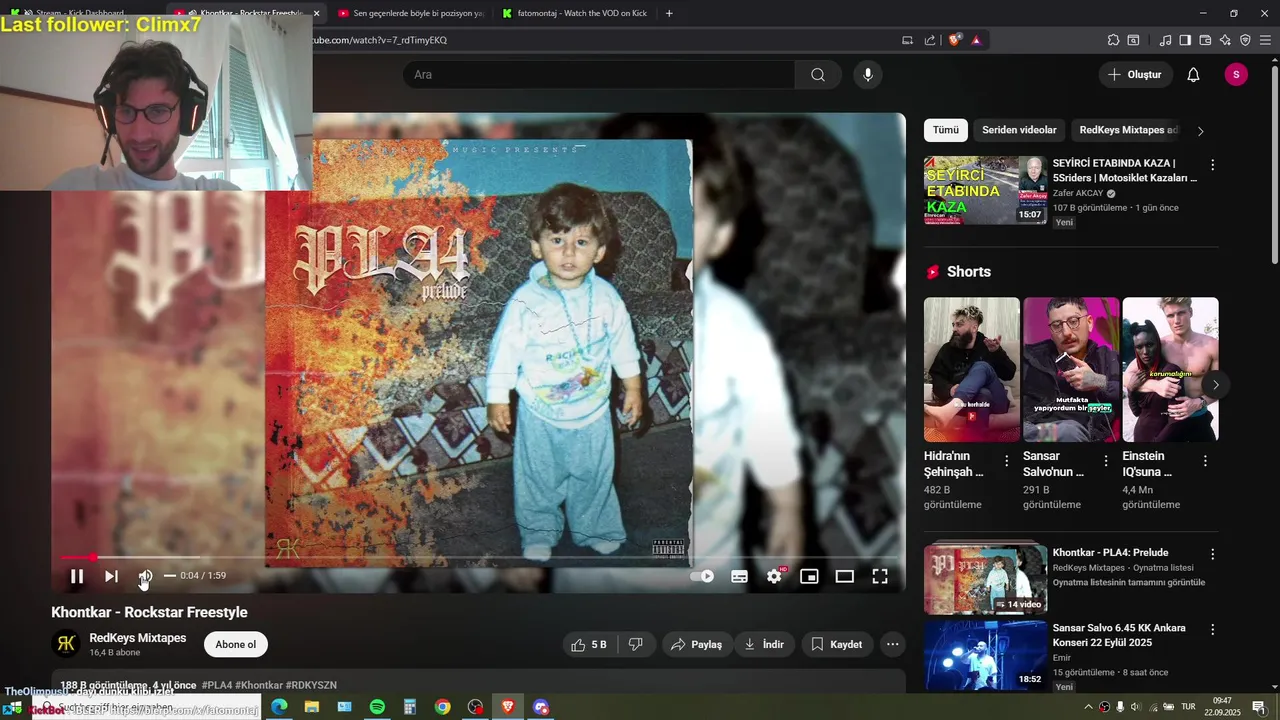The image size is (1280, 720).
Task: Dislike the video
Action: pos(635,645)
